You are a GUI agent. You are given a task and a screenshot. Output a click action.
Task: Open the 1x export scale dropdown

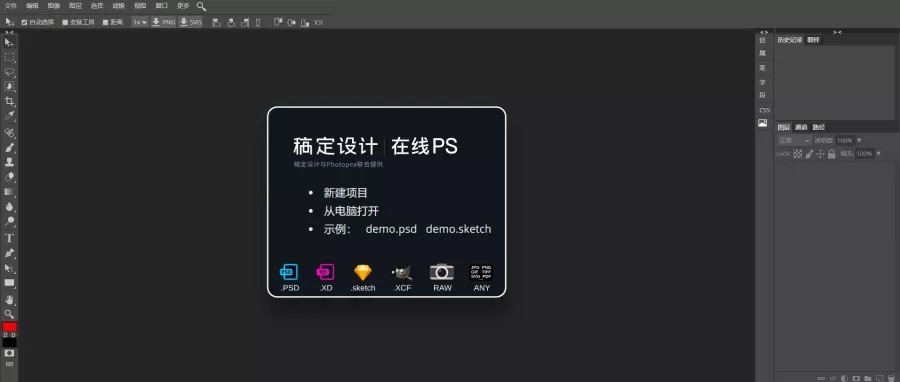139,22
